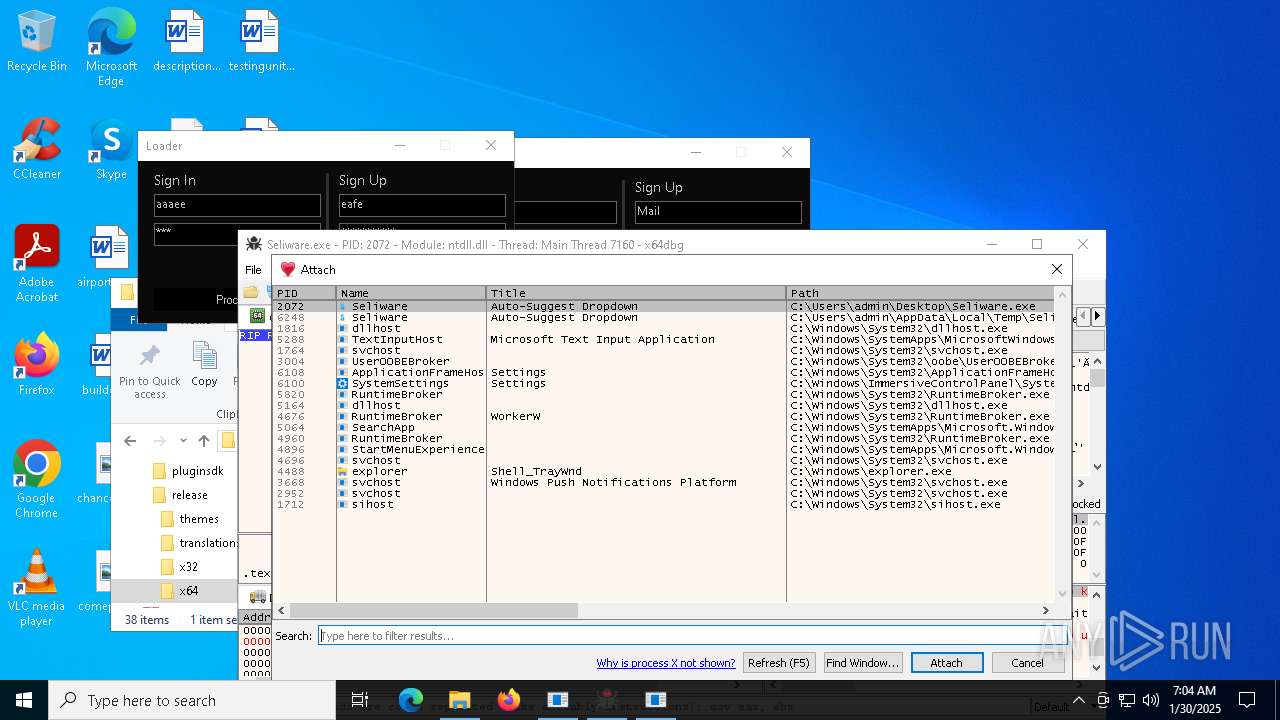The height and width of the screenshot is (720, 1280).
Task: Click Sign Up field containing eafe
Action: point(422,205)
